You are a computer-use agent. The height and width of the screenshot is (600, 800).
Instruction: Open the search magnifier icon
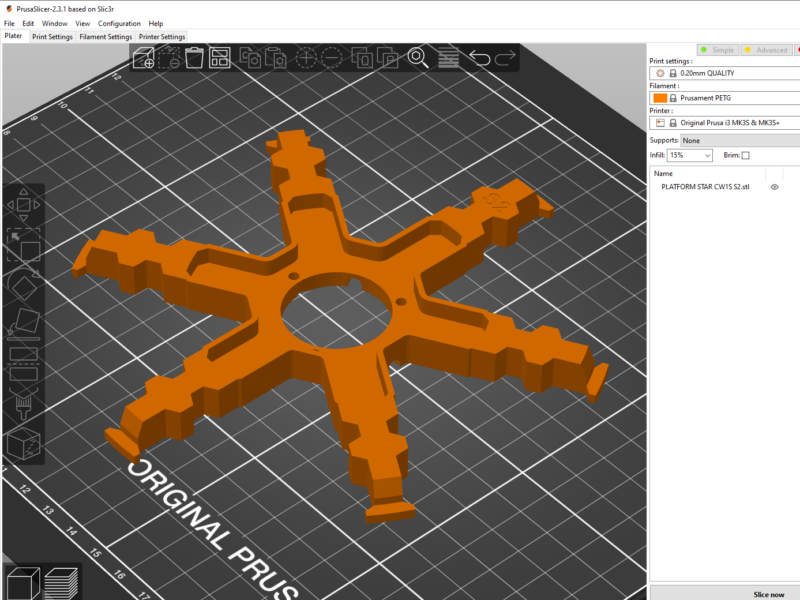pyautogui.click(x=417, y=57)
